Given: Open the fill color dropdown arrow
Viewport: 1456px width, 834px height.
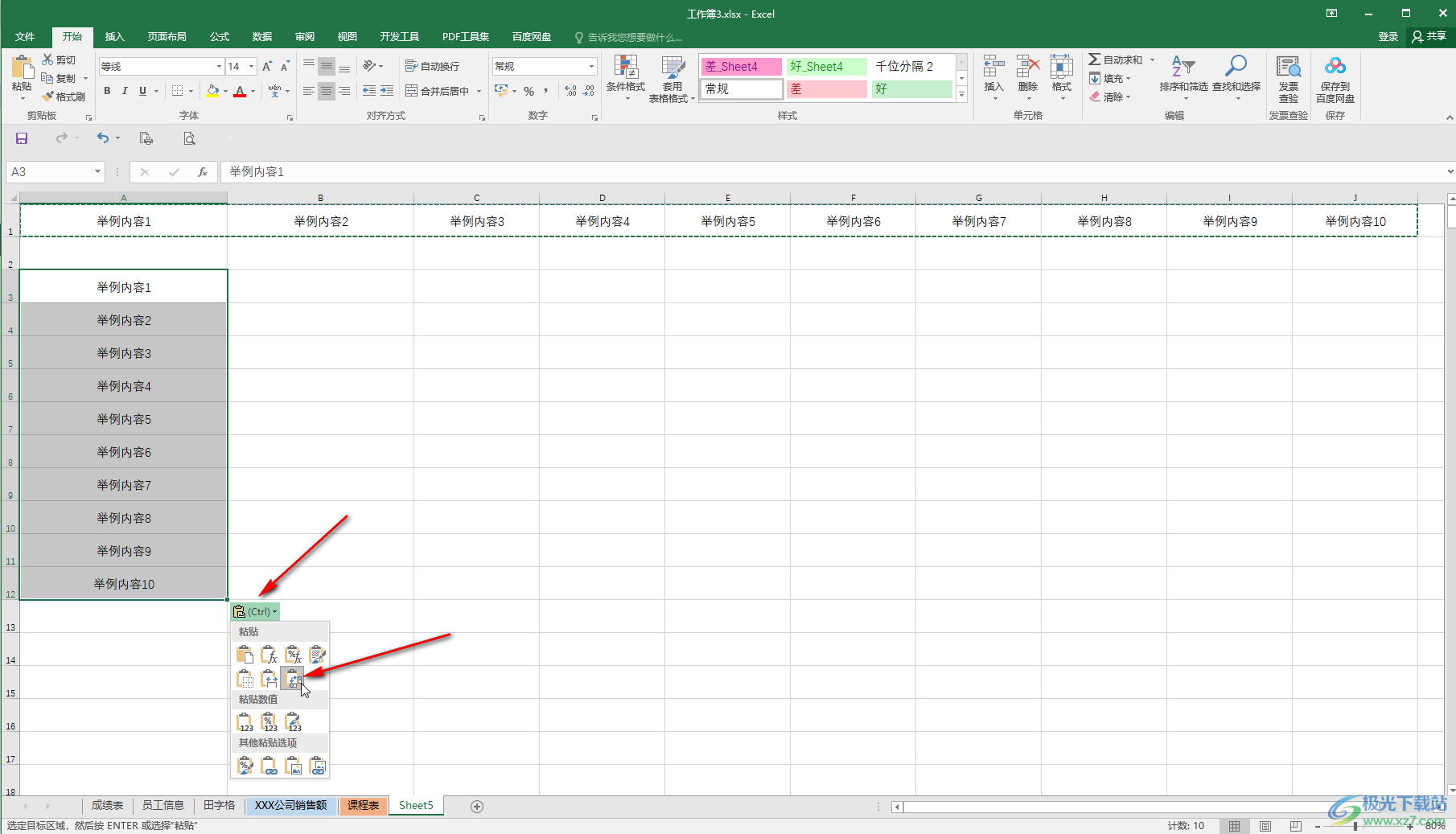Looking at the screenshot, I should [225, 91].
